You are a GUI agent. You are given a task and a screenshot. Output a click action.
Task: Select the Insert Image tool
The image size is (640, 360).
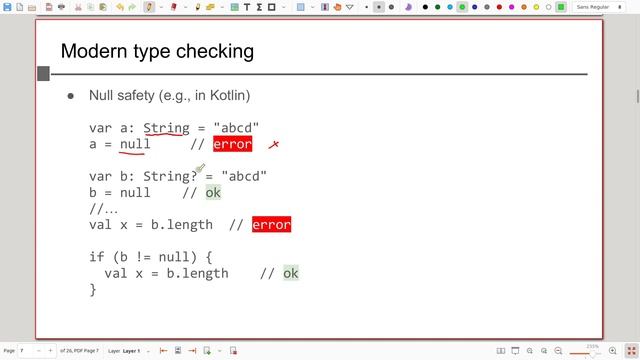click(x=234, y=7)
